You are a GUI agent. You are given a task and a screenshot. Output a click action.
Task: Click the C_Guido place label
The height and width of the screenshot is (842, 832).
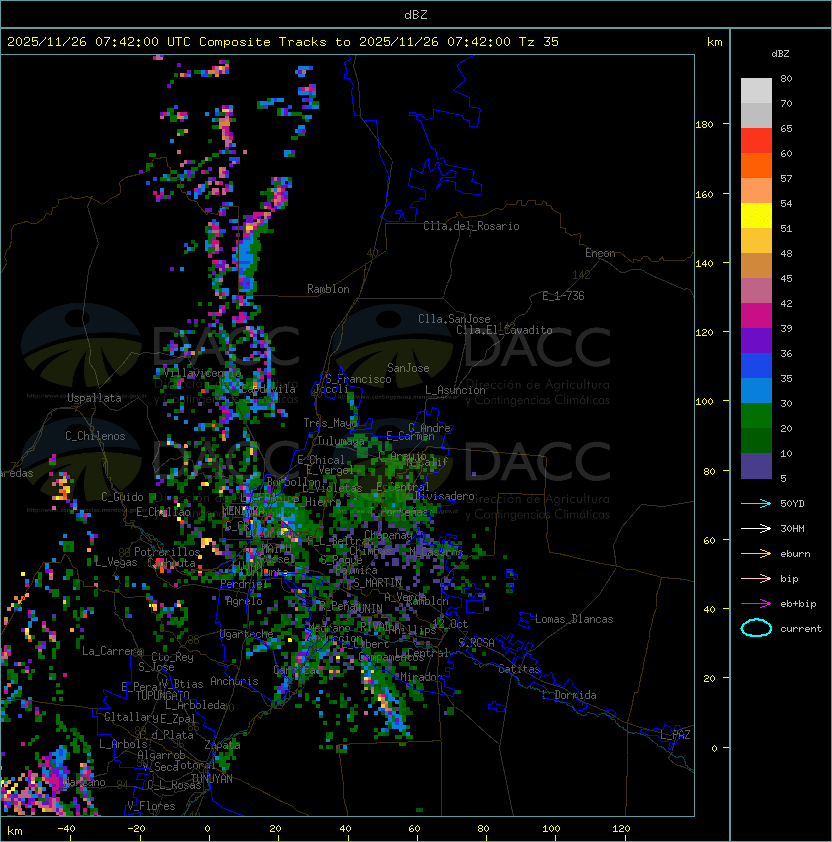tap(122, 497)
